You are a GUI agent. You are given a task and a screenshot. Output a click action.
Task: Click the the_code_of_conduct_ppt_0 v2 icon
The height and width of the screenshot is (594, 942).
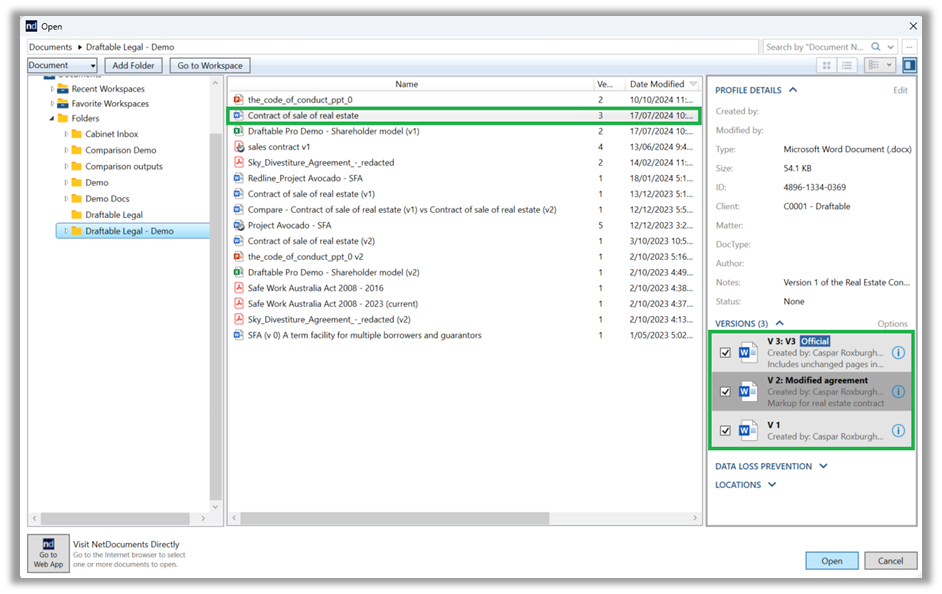[239, 256]
